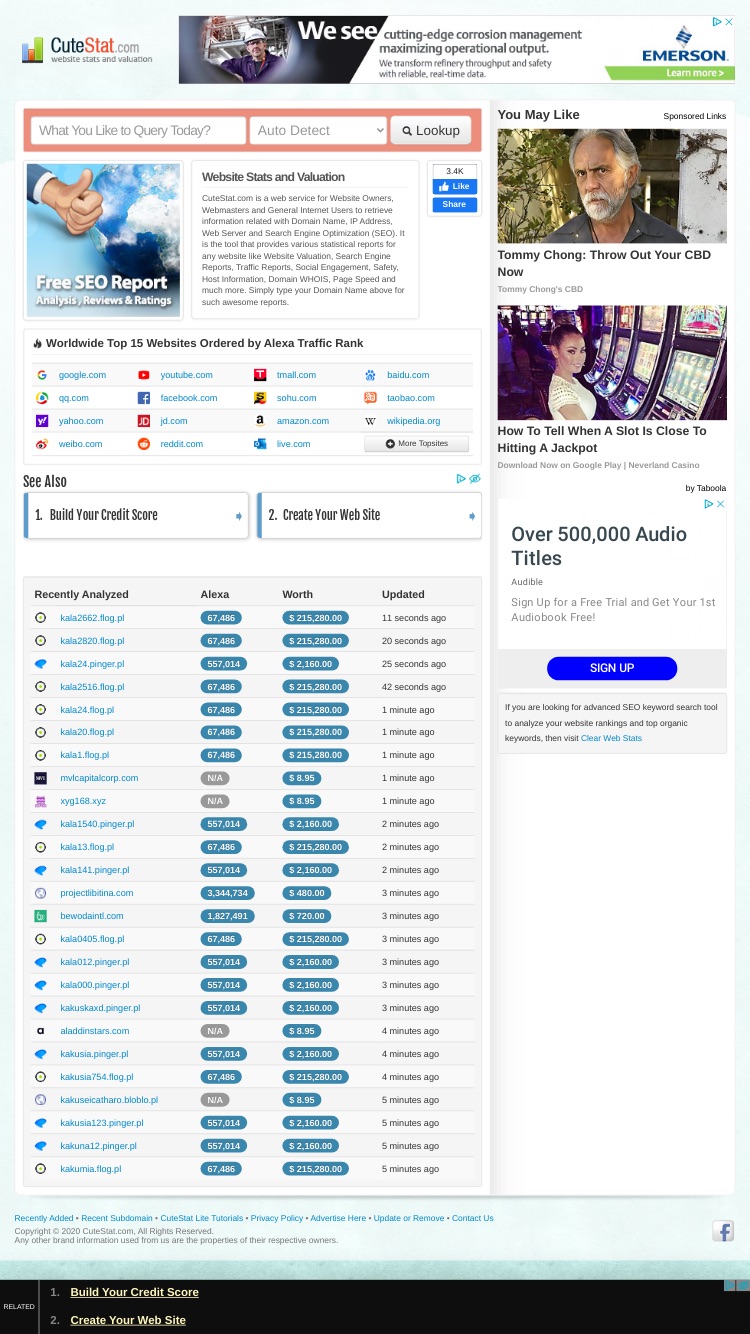Viewport: 750px width, 1334px height.
Task: Click the YouTube favicon icon
Action: click(144, 375)
